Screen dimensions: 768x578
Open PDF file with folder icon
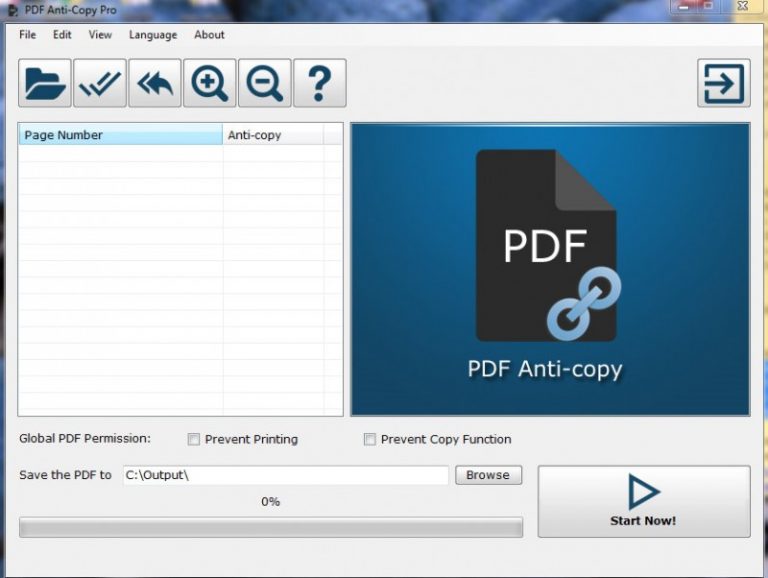[45, 83]
